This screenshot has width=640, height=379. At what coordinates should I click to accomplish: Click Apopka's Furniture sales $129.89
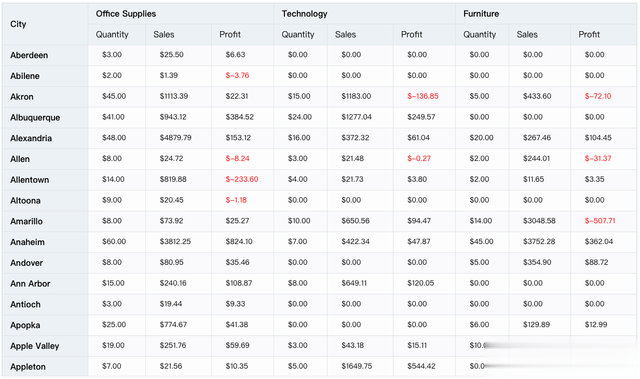coord(536,324)
